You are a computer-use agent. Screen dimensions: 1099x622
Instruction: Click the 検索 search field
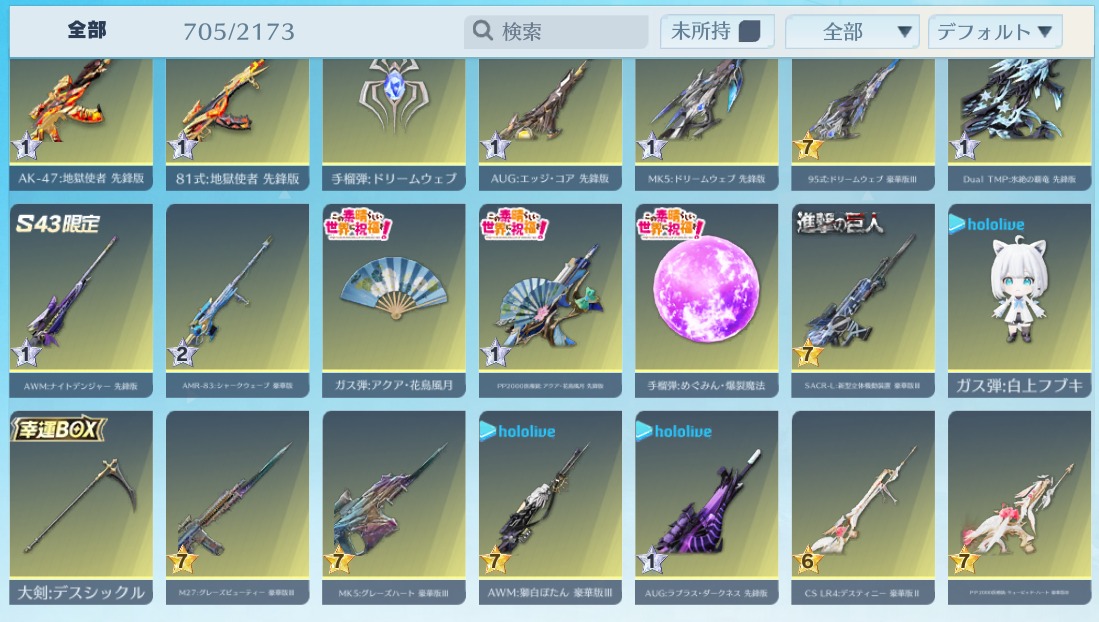[556, 32]
